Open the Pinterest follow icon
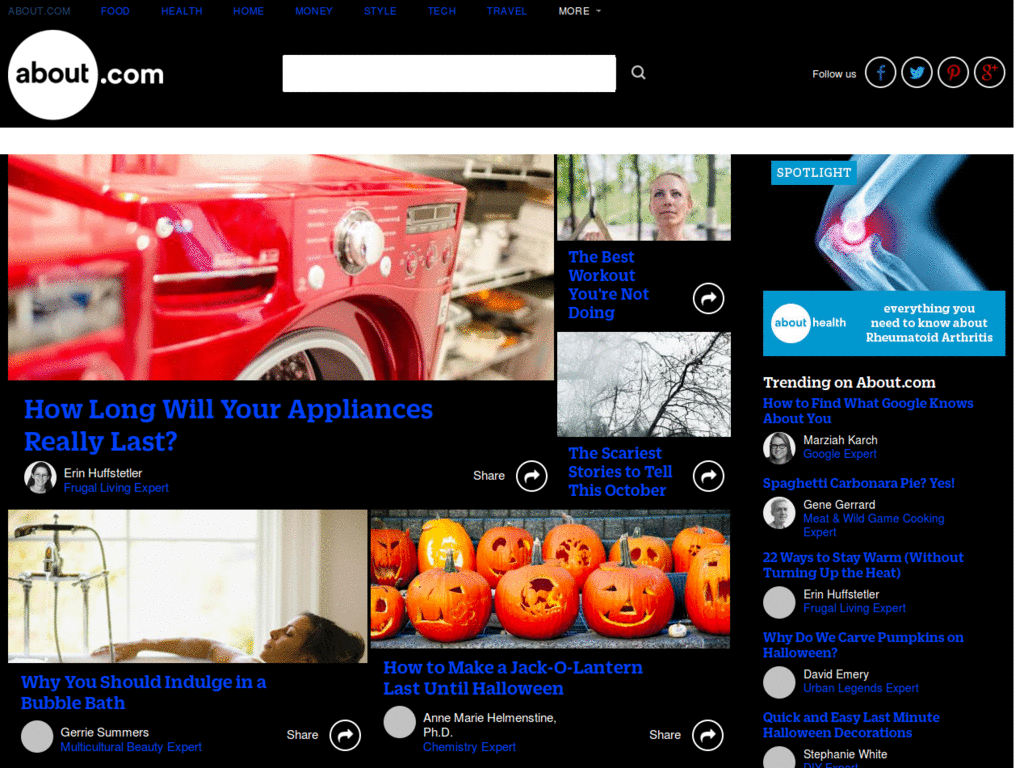This screenshot has width=1024, height=768. point(953,72)
